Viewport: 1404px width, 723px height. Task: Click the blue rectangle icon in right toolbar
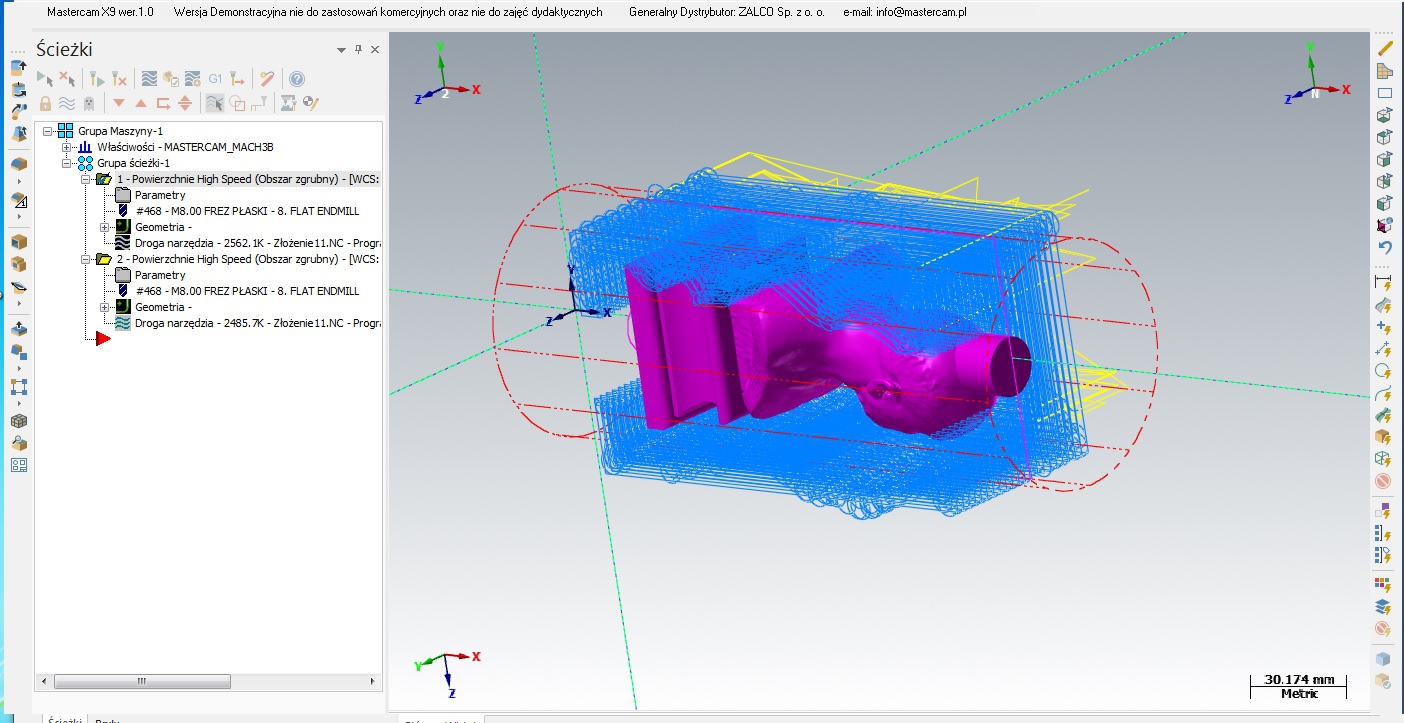[x=1384, y=93]
